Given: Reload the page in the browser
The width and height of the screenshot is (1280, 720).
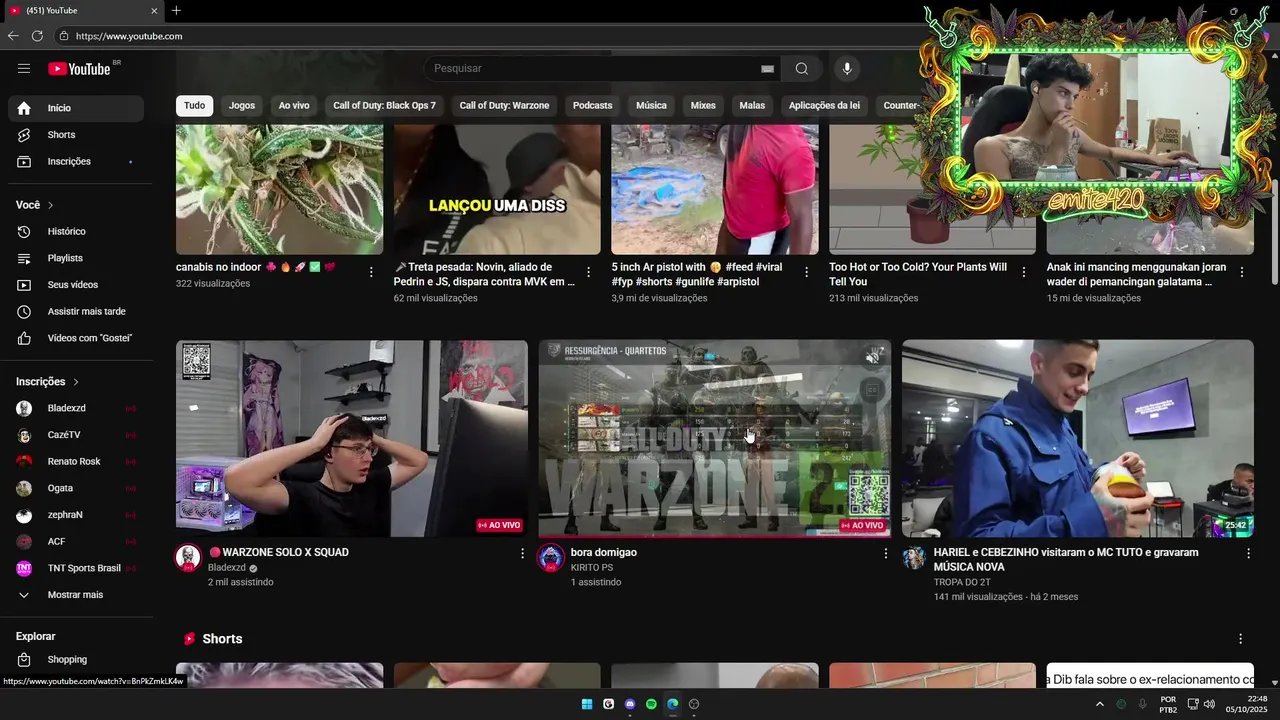Looking at the screenshot, I should coord(37,36).
